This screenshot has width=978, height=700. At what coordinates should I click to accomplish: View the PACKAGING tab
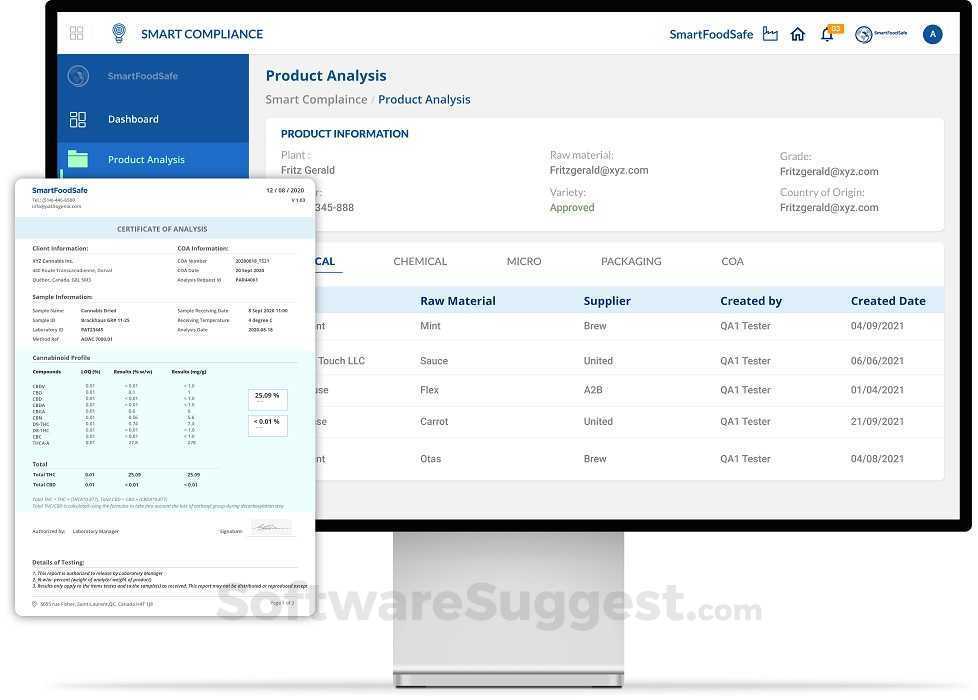630,261
